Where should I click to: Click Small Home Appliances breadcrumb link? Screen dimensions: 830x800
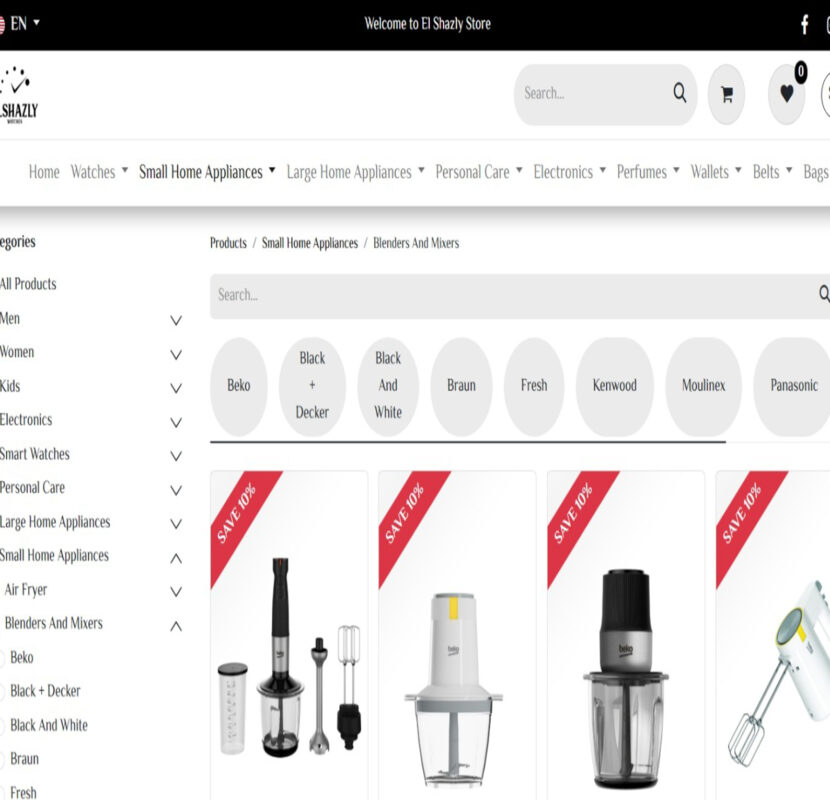click(310, 243)
